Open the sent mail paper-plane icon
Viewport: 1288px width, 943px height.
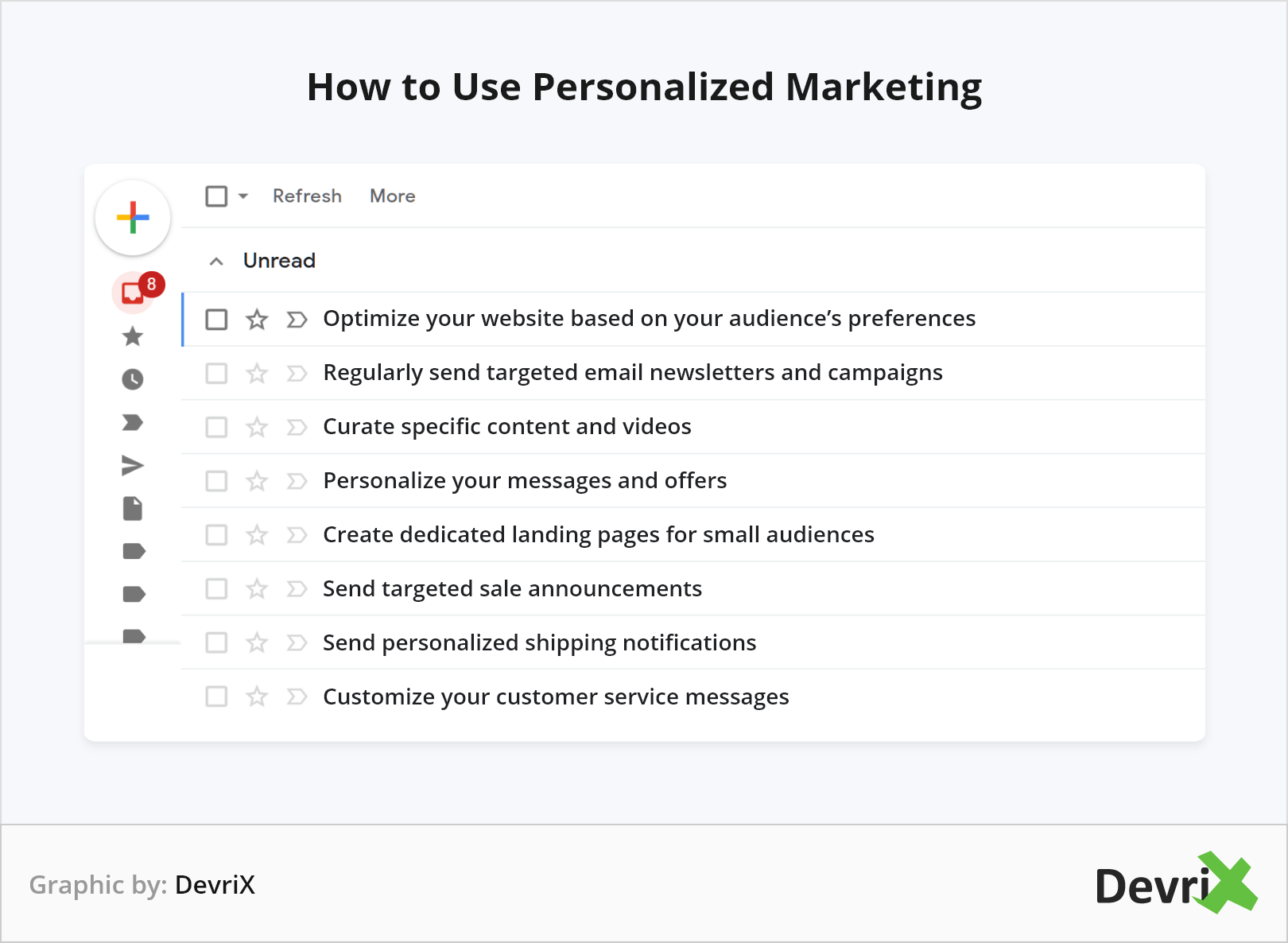tap(133, 465)
